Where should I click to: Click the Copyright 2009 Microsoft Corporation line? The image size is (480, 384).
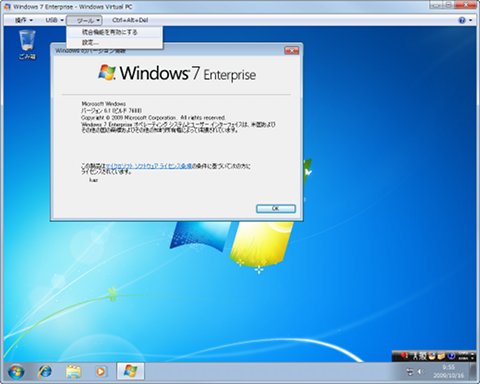153,117
